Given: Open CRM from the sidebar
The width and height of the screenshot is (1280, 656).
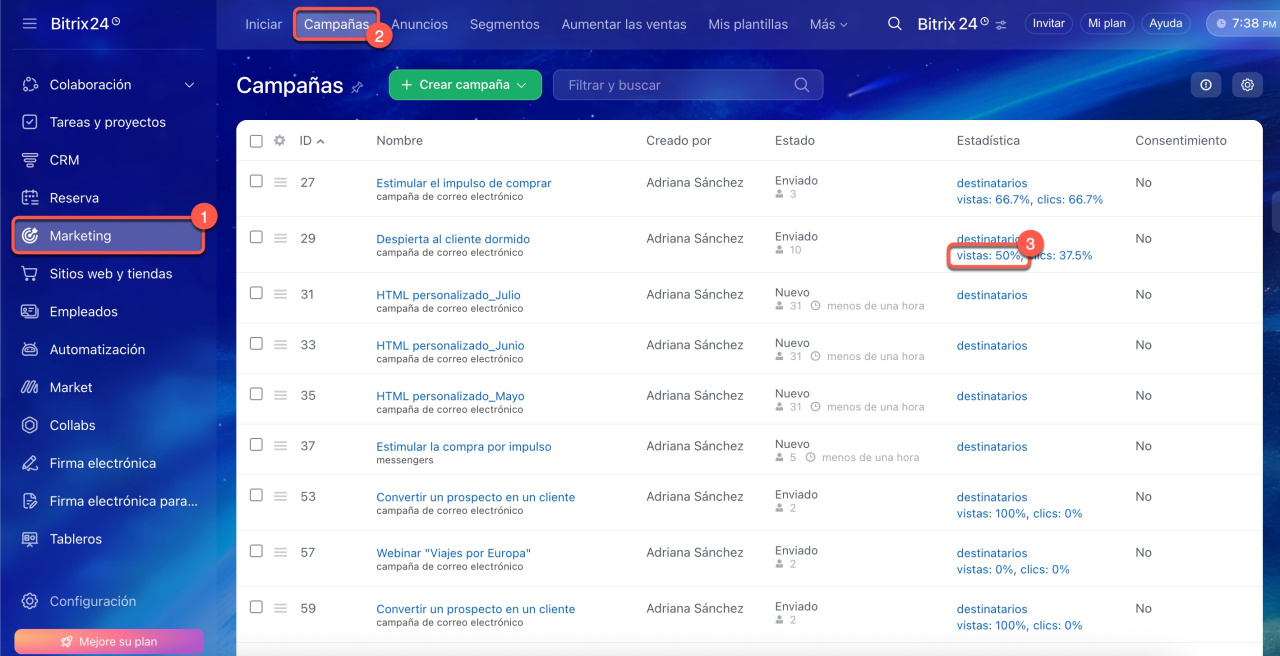Looking at the screenshot, I should click(64, 160).
